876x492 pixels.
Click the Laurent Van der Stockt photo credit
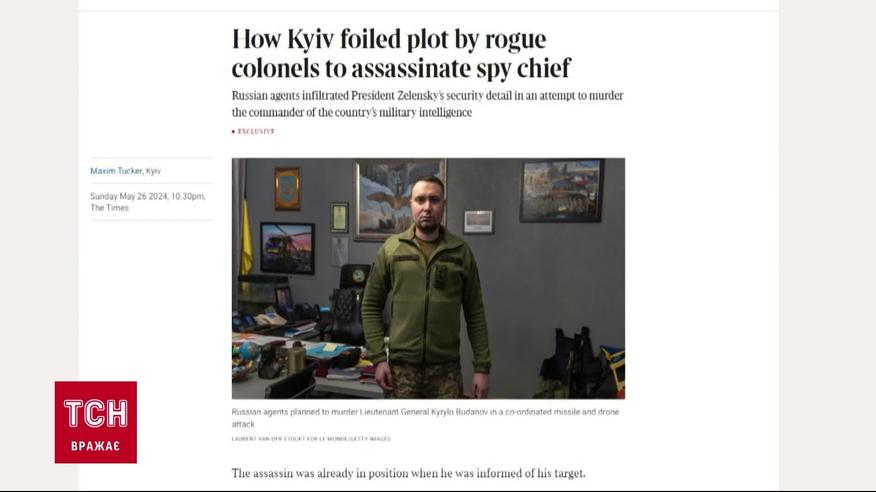click(x=311, y=439)
